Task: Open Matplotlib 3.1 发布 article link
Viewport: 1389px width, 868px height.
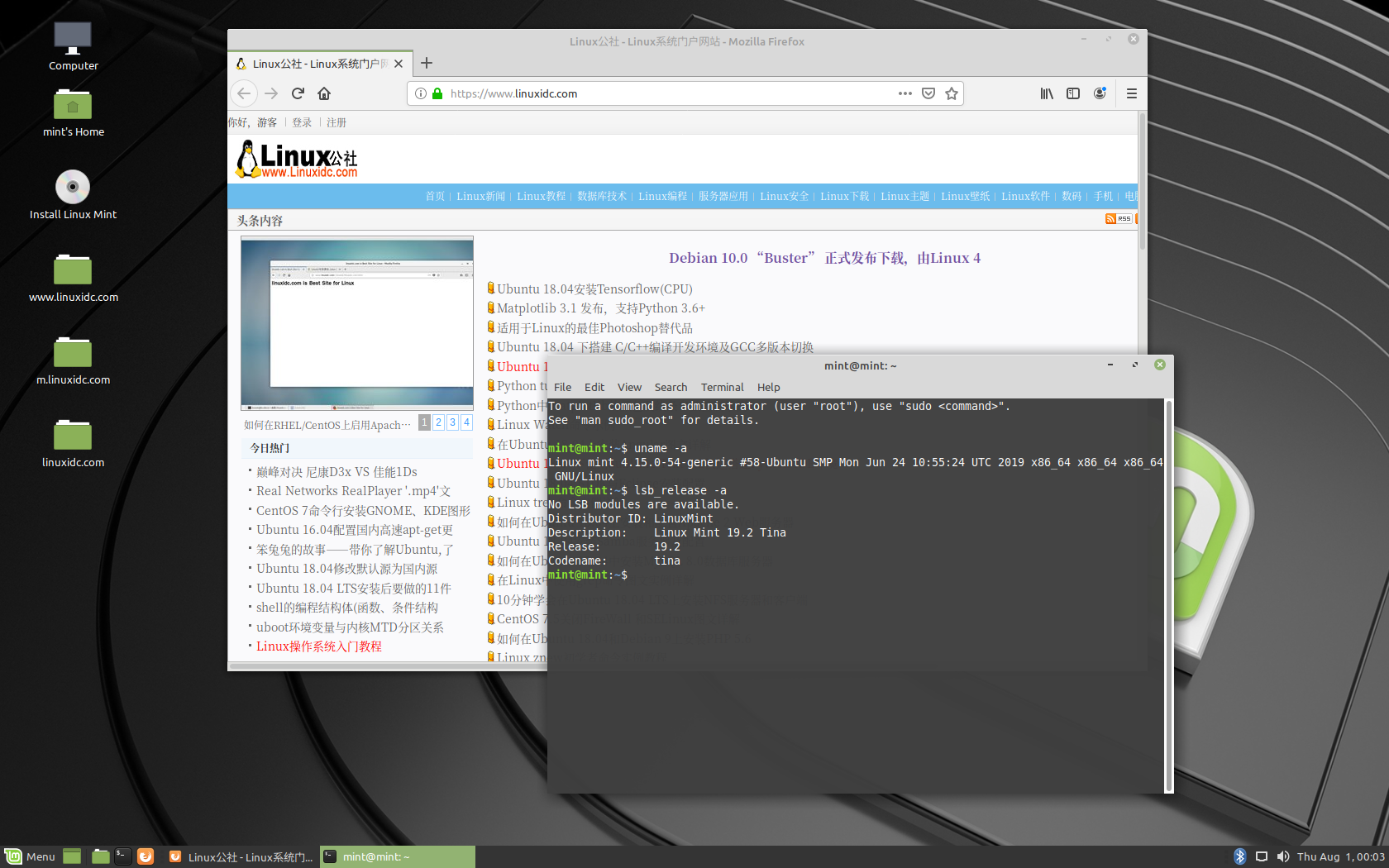Action: 600,308
